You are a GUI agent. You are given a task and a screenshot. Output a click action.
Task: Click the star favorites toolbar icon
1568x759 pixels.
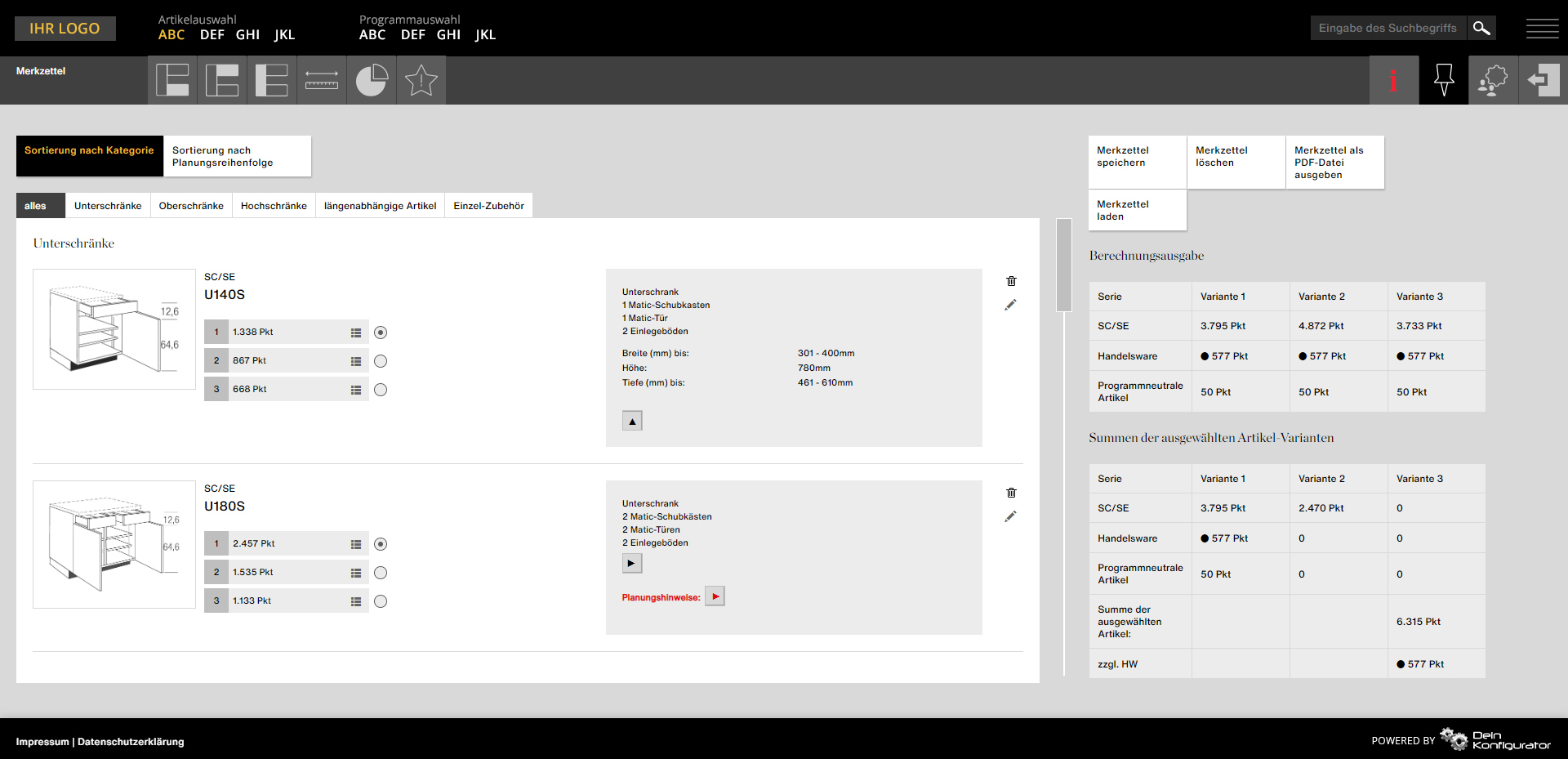(x=421, y=80)
